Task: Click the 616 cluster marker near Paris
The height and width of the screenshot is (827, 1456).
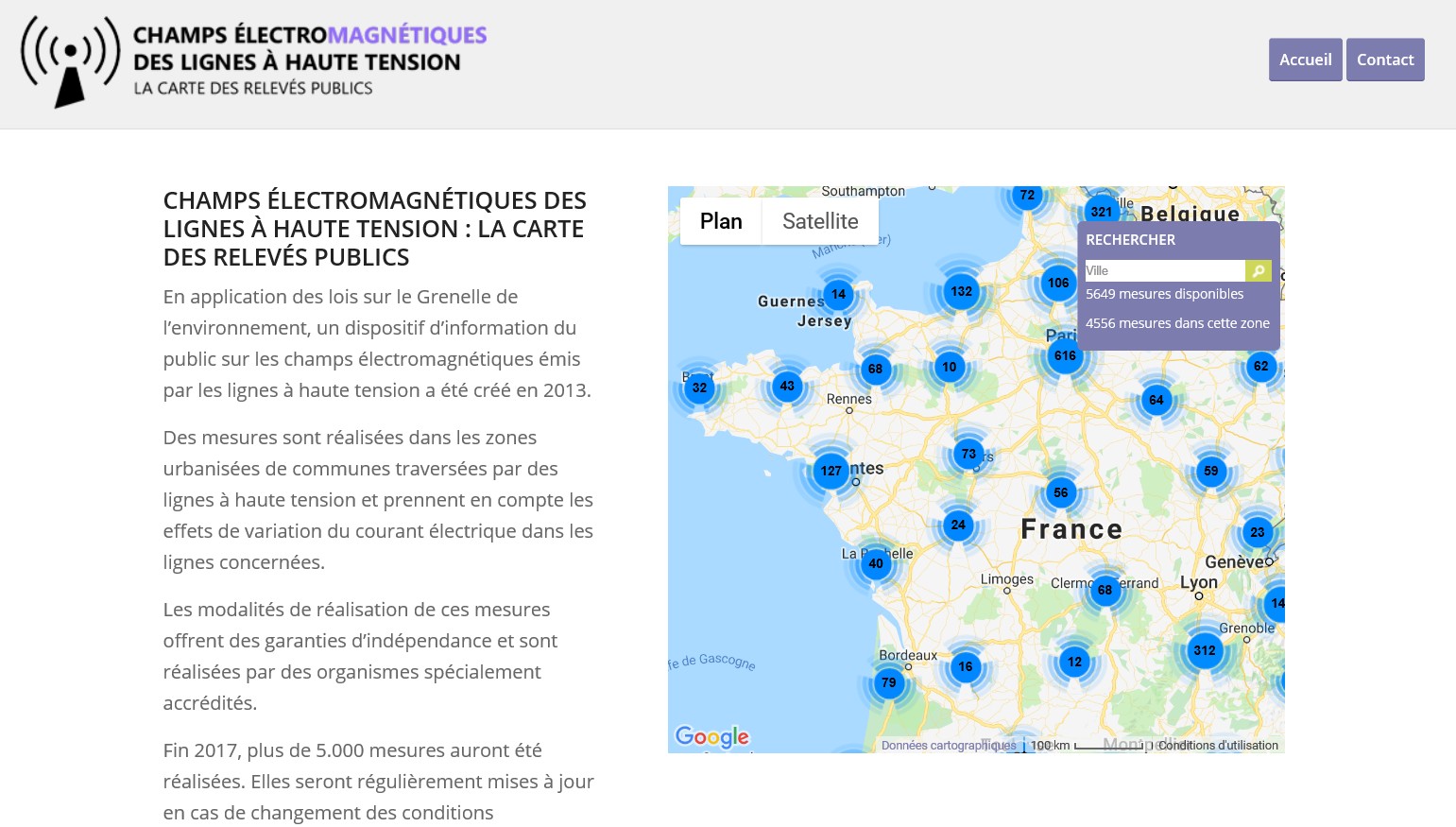Action: coord(1065,355)
